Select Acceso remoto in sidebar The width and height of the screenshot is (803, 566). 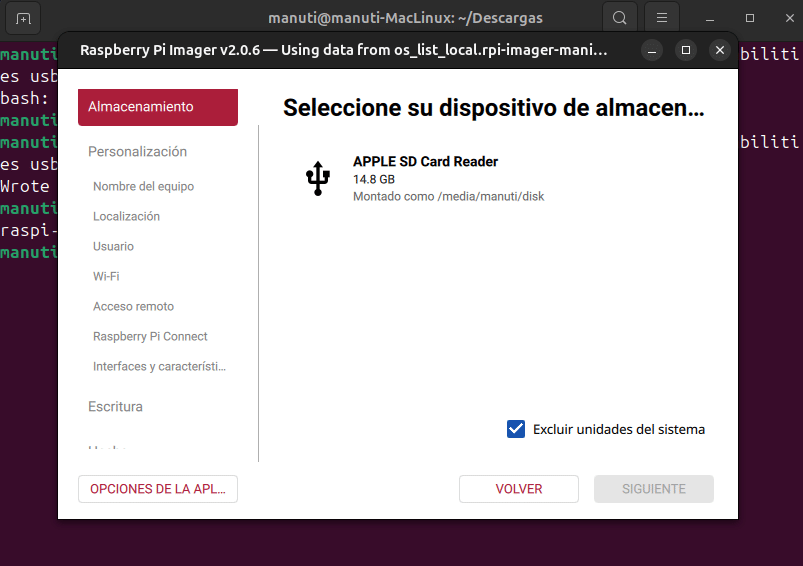point(133,306)
